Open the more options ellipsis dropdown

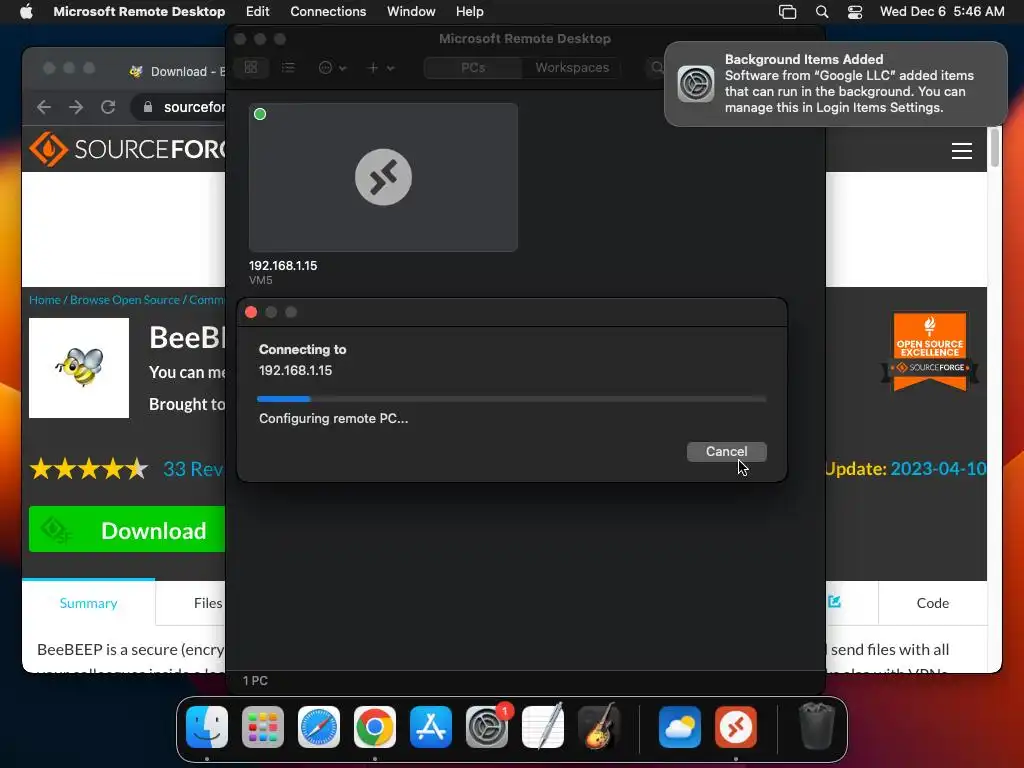point(332,67)
